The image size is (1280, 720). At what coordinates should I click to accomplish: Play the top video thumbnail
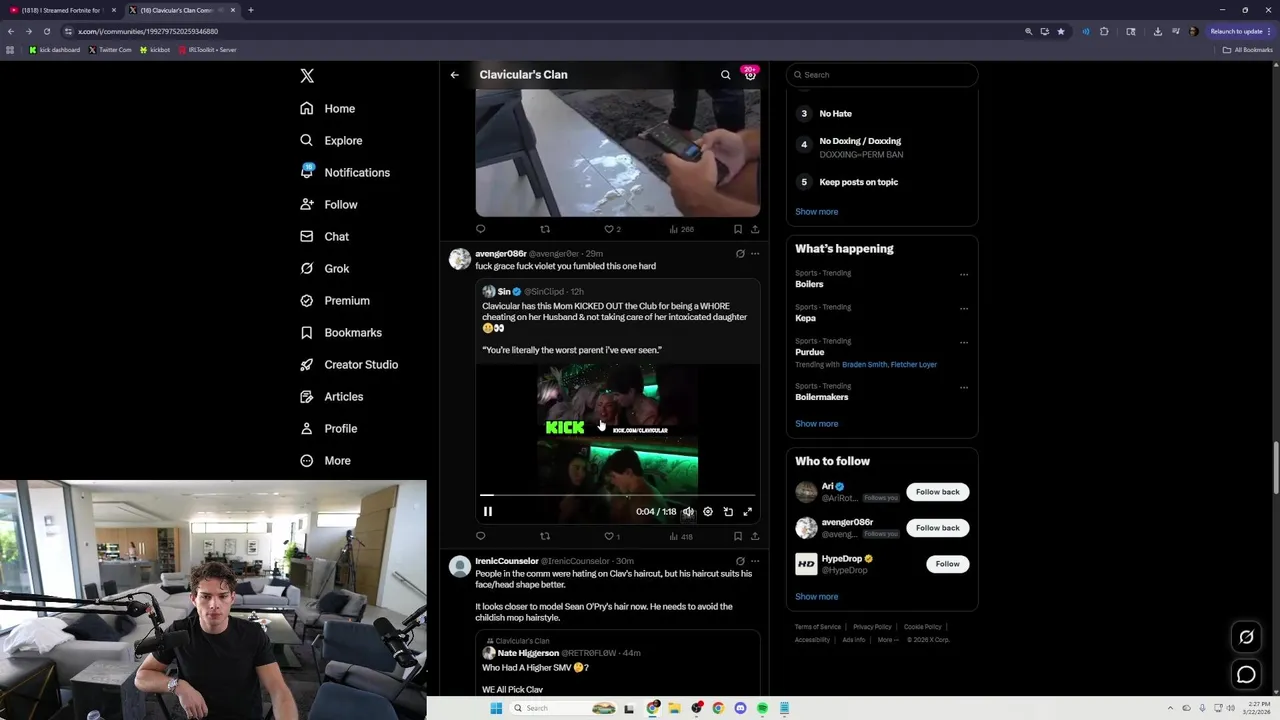click(617, 153)
